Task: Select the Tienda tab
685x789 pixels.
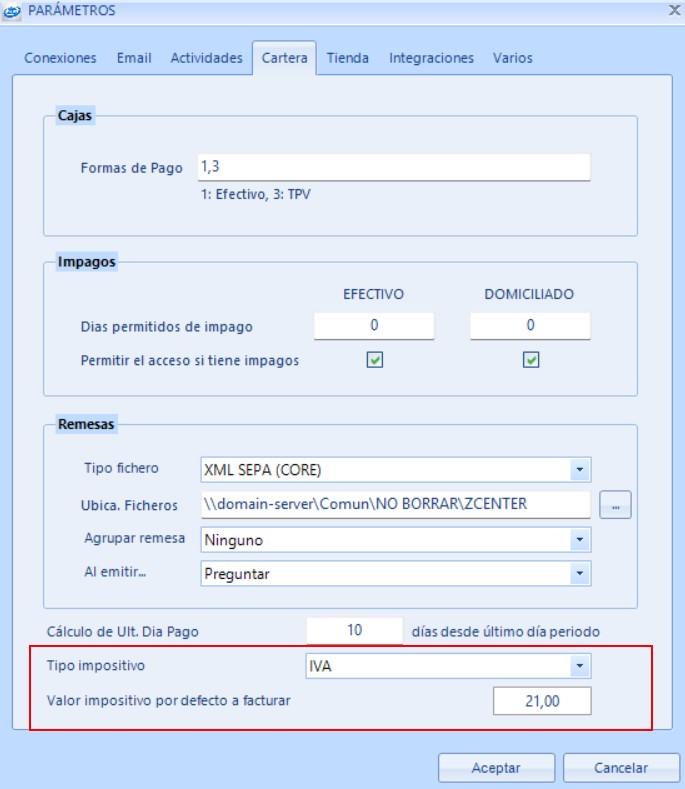Action: (347, 58)
